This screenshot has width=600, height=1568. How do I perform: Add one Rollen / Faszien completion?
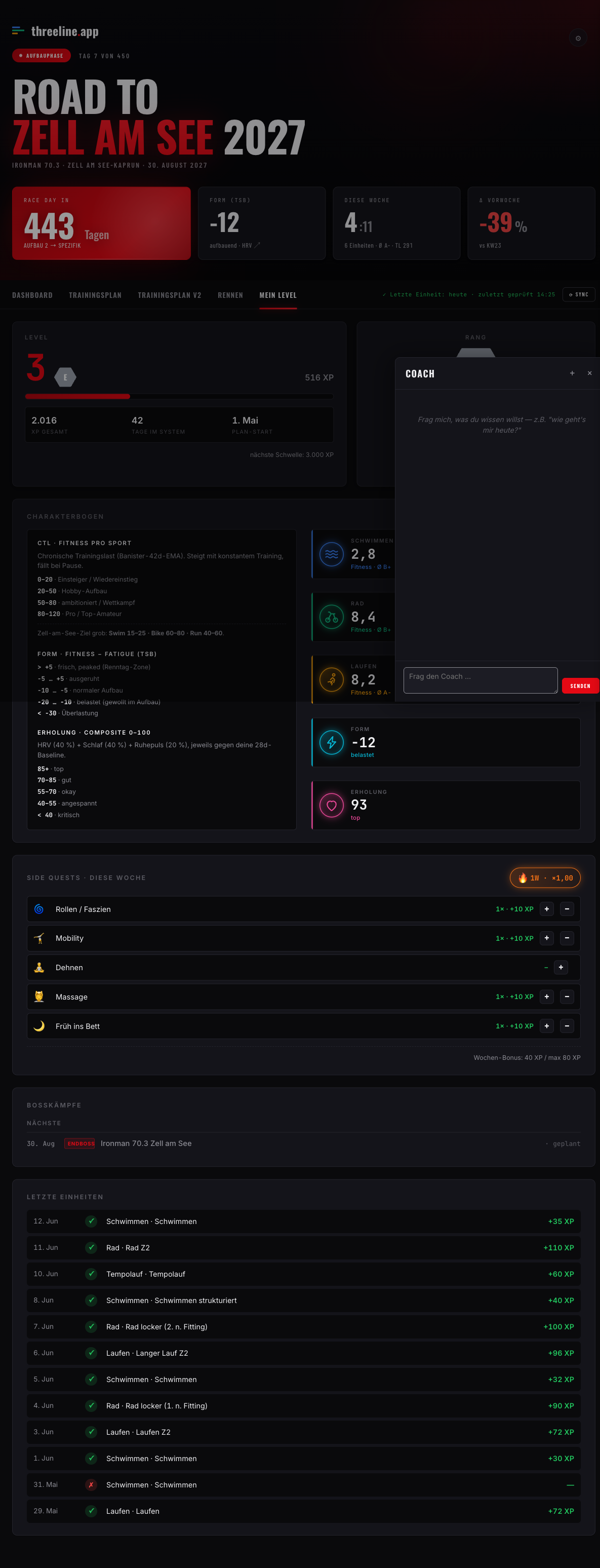coord(546,909)
